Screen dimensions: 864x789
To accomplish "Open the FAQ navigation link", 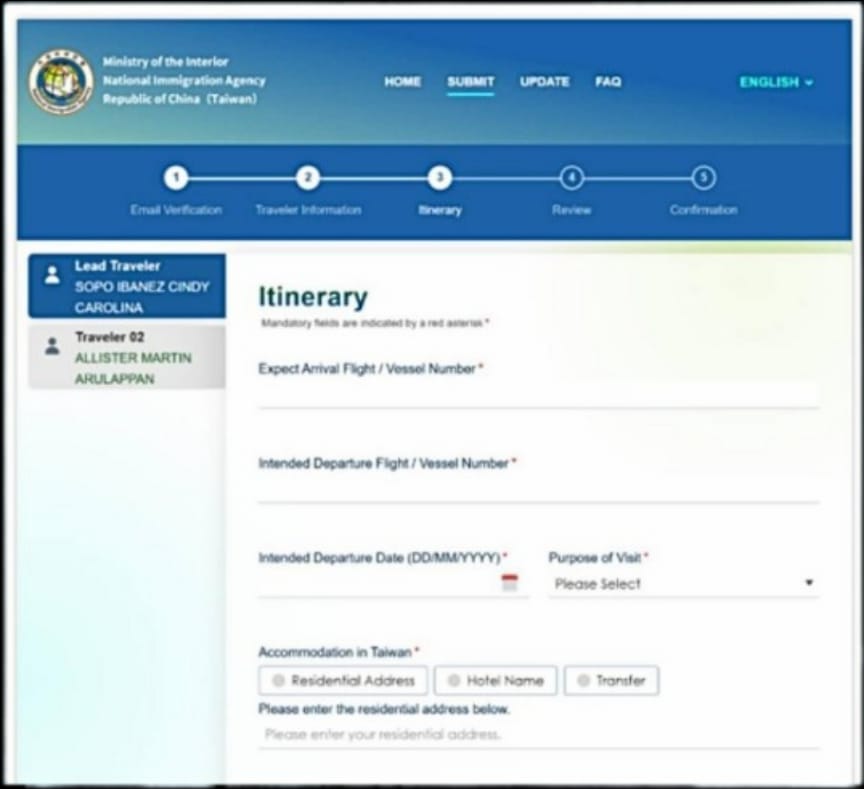I will pyautogui.click(x=608, y=82).
